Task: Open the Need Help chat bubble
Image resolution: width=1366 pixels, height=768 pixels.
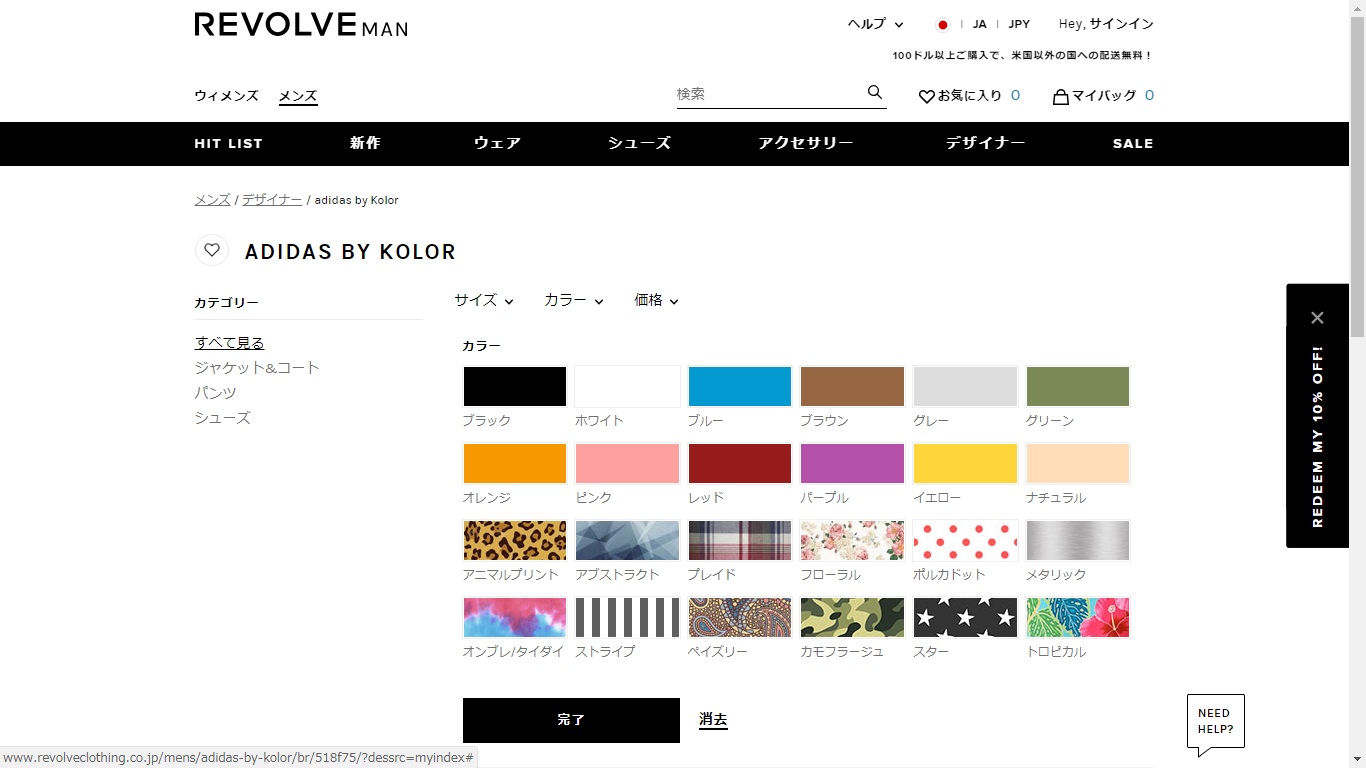Action: pos(1215,721)
